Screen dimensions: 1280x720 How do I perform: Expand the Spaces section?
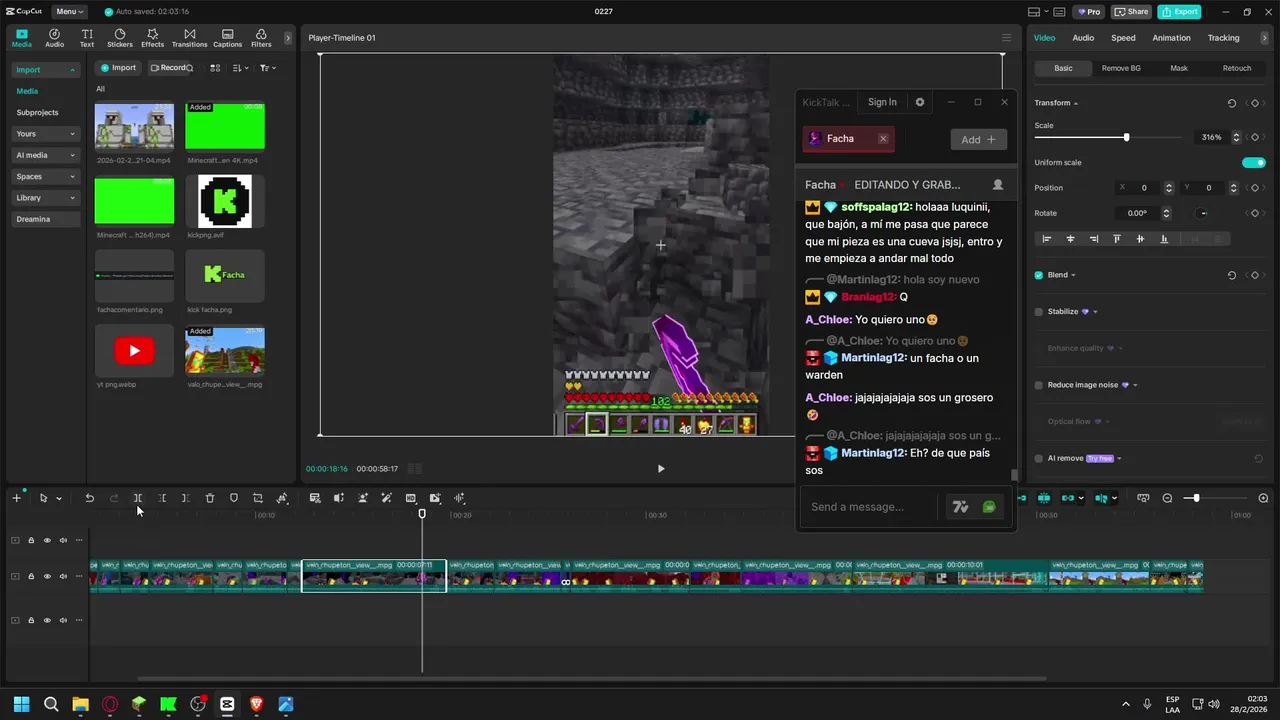(x=45, y=176)
